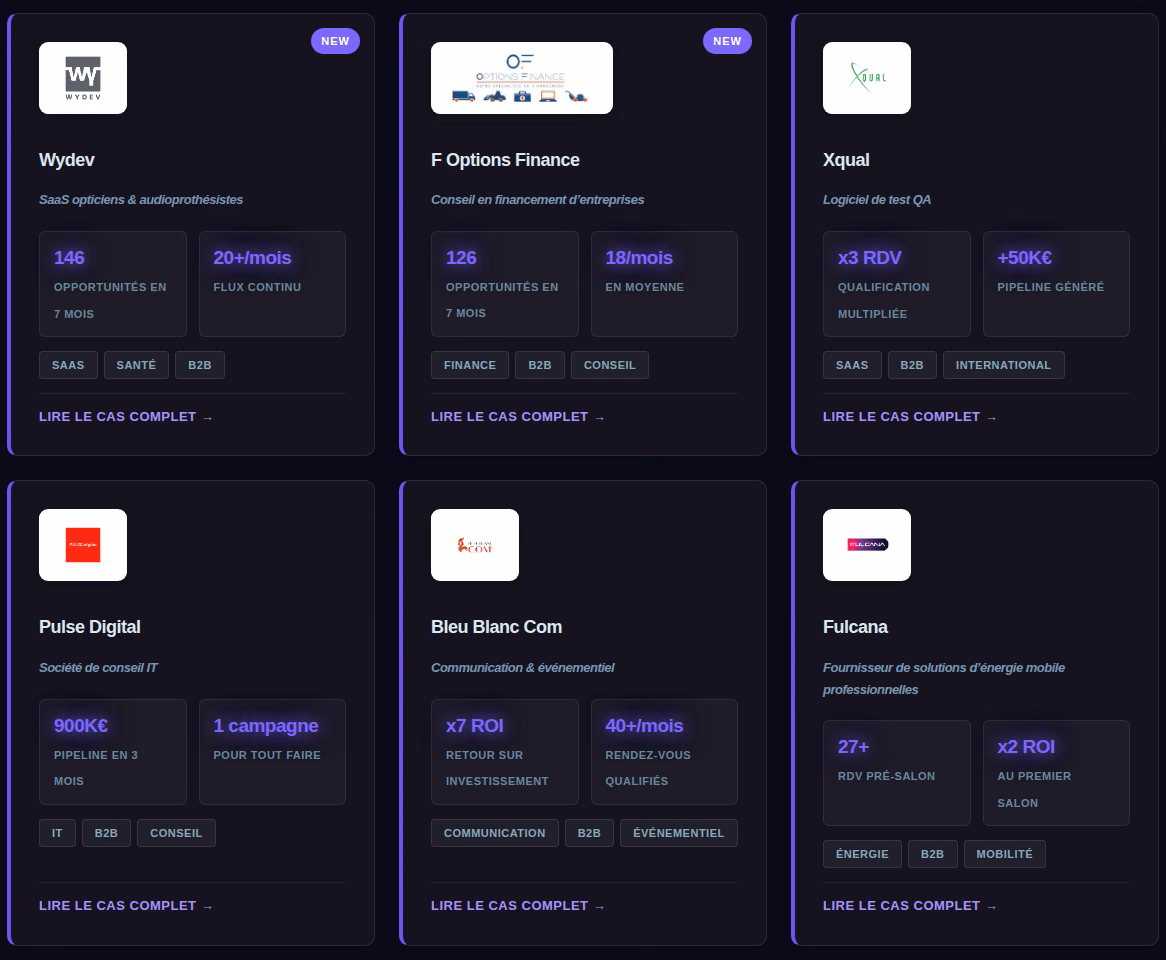Click the Wydev card title
1166x960 pixels.
pyautogui.click(x=67, y=160)
